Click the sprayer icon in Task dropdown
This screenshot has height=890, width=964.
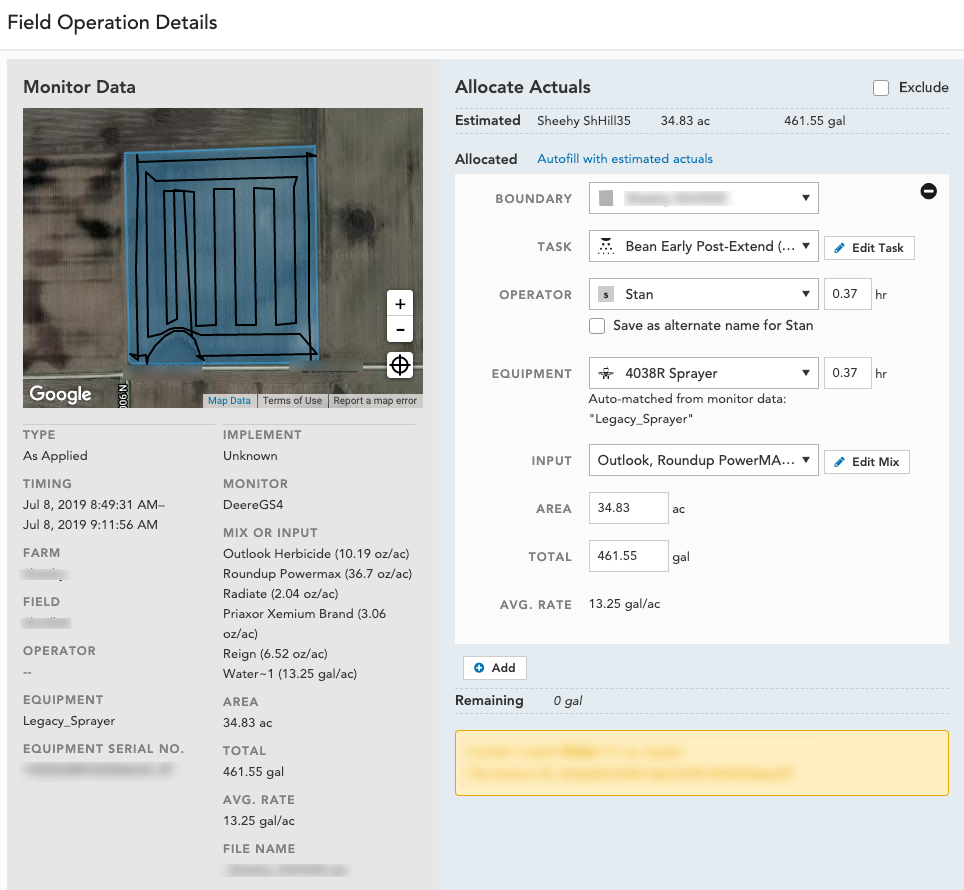pos(606,246)
